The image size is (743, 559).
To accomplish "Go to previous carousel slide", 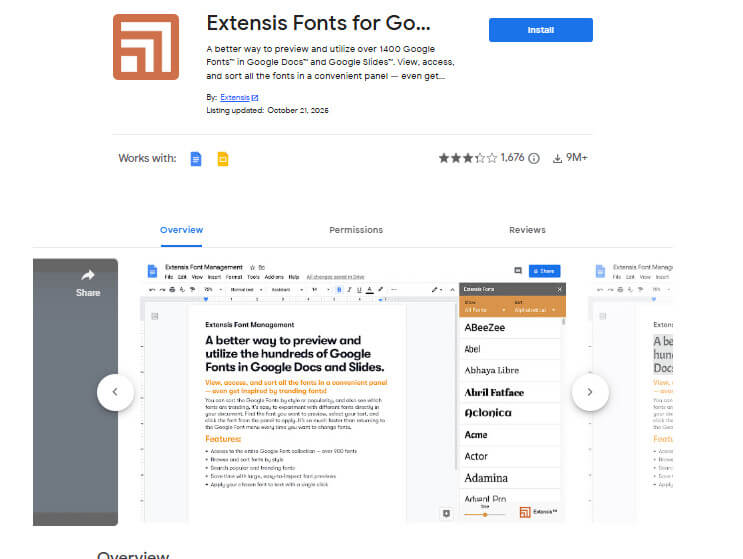I will tap(115, 392).
